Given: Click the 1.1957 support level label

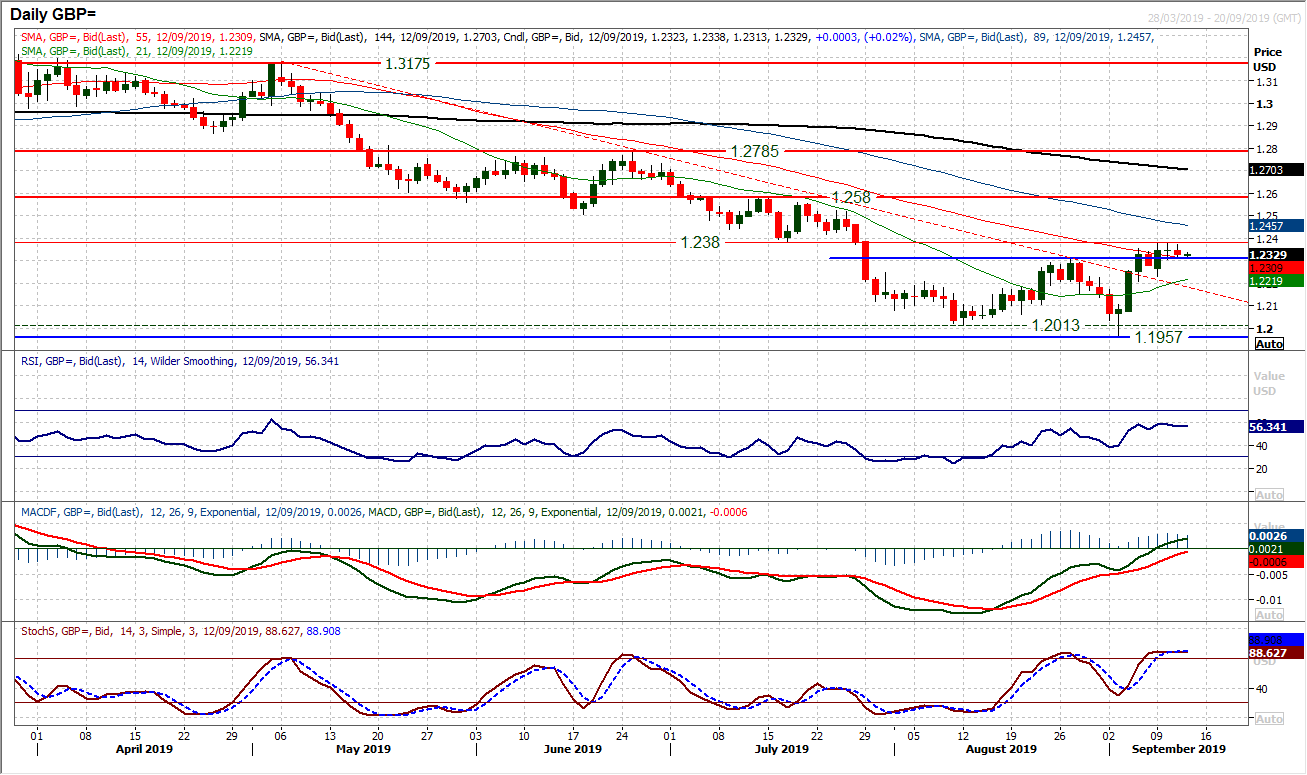Looking at the screenshot, I should pos(1161,338).
